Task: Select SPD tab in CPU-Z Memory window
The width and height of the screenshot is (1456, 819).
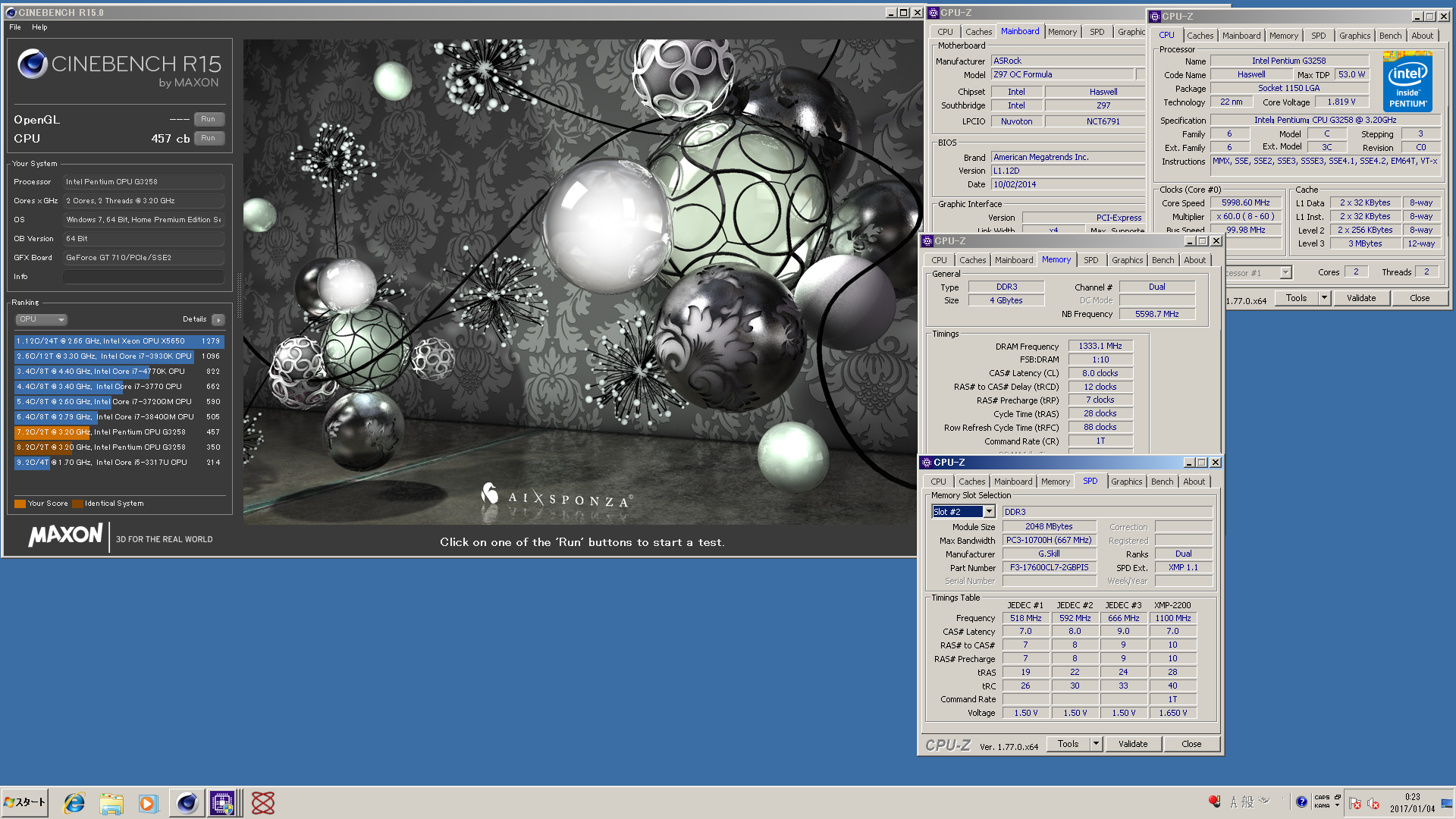Action: [1090, 260]
